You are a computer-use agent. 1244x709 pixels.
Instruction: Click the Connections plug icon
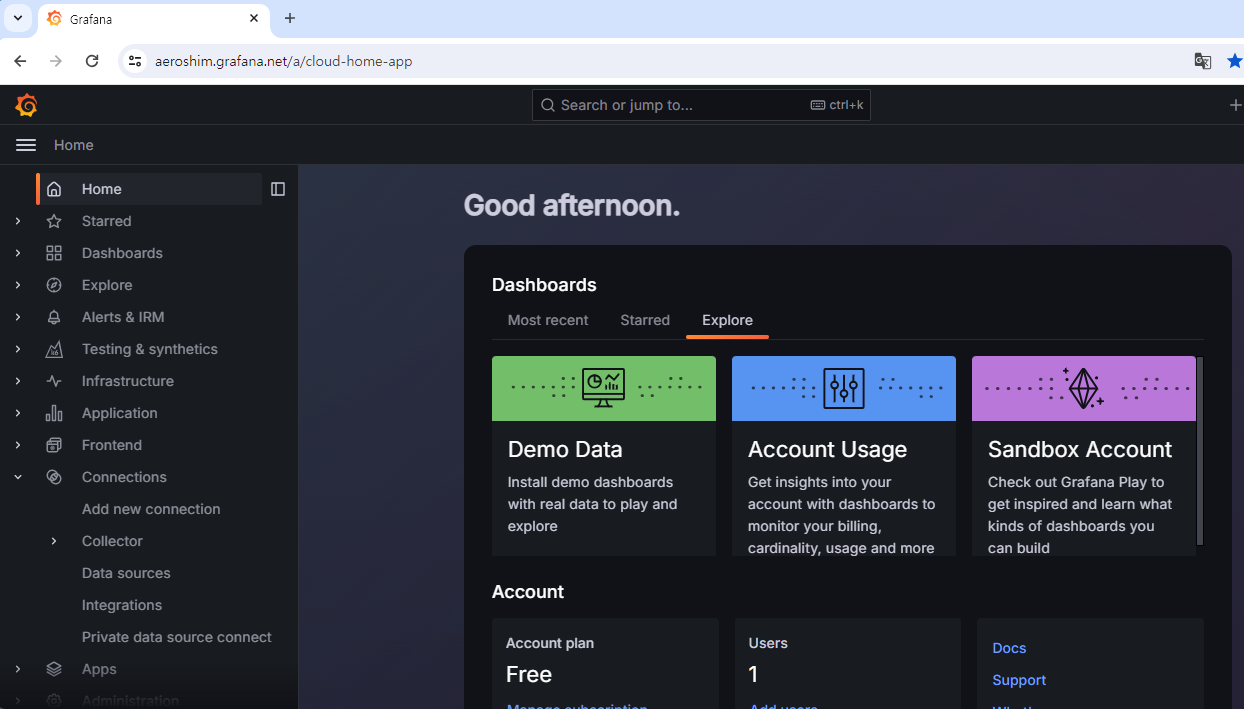click(x=54, y=477)
